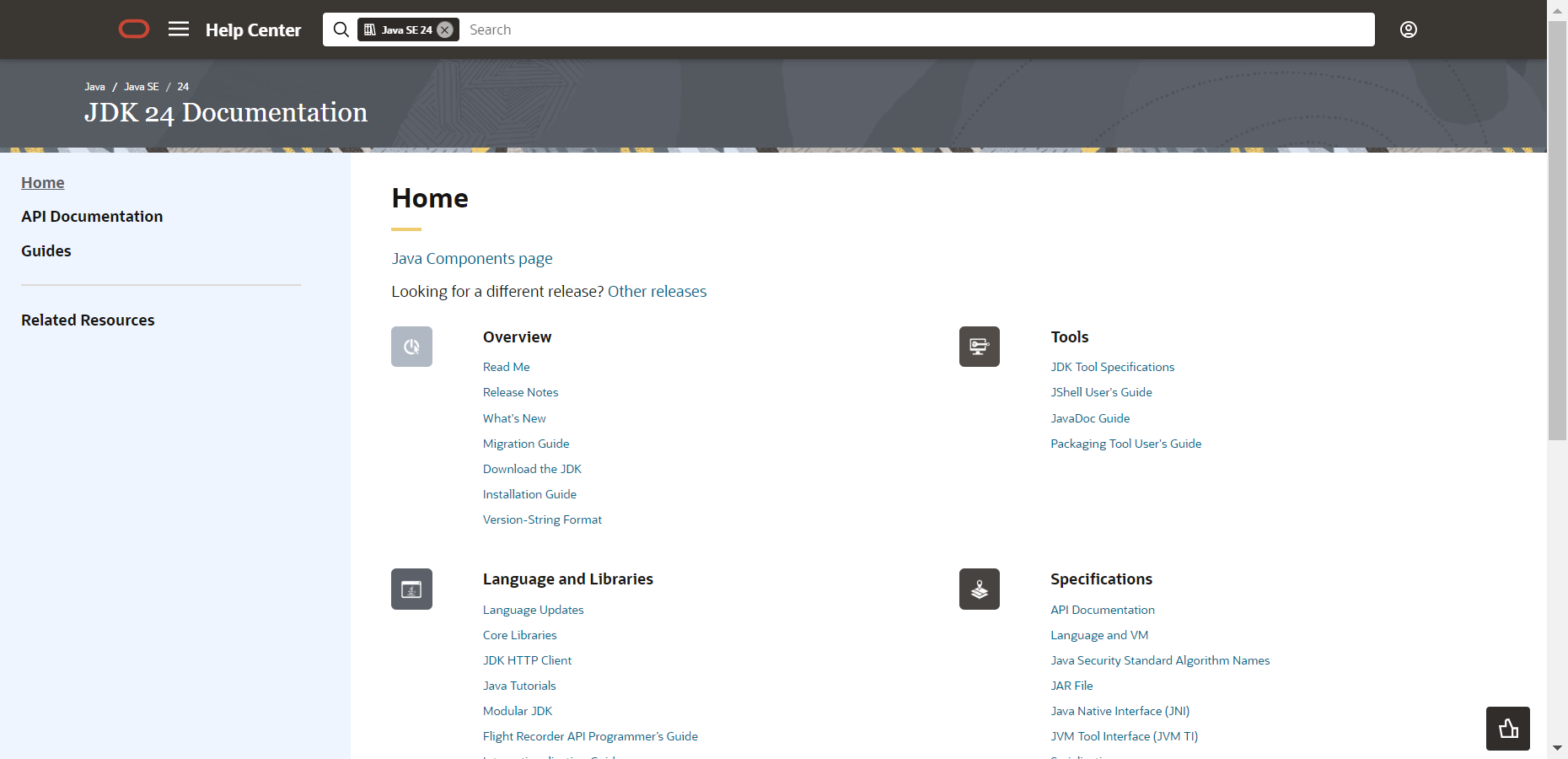The width and height of the screenshot is (1568, 759).
Task: Open JShell User's Guide link
Action: point(1101,392)
